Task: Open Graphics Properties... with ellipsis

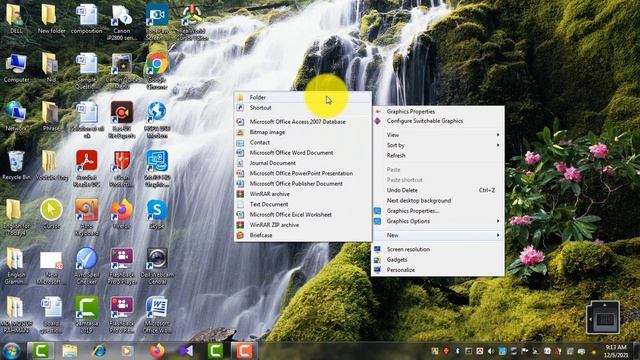Action: coord(438,211)
